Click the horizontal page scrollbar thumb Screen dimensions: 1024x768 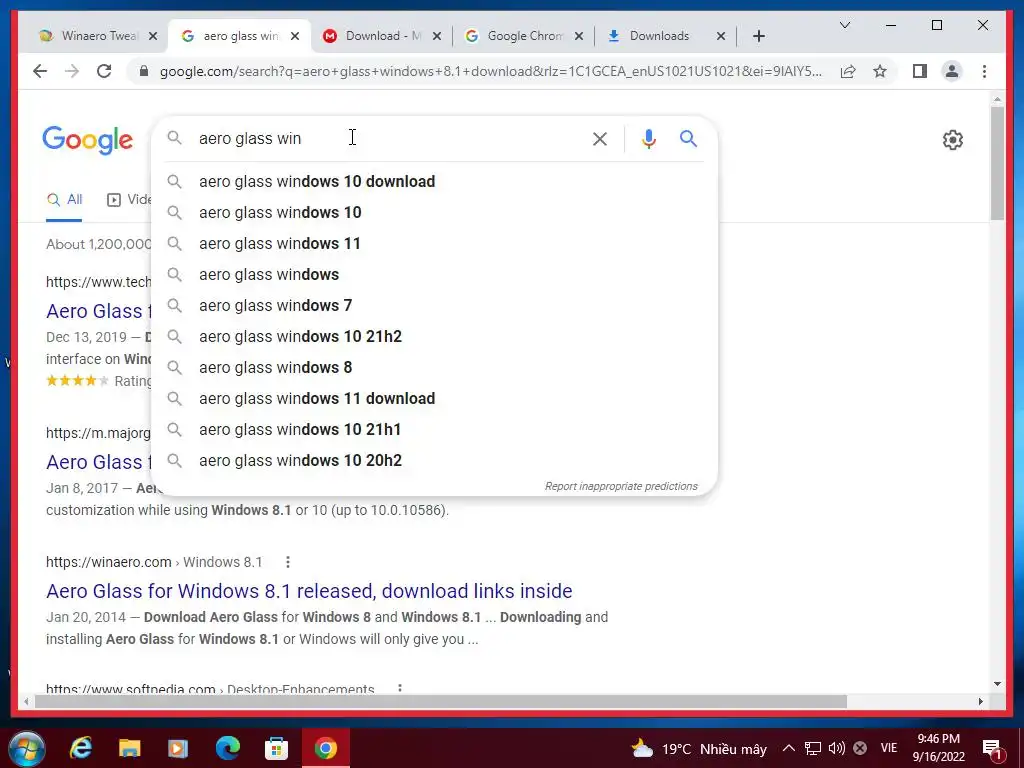441,701
